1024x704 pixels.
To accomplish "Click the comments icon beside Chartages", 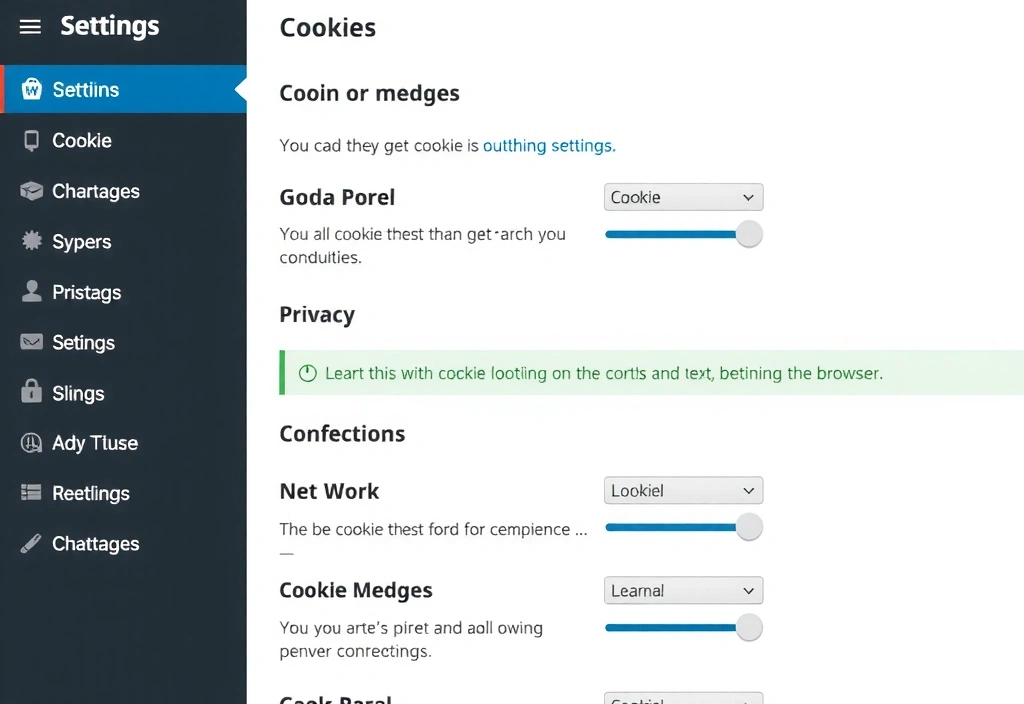I will 29,191.
